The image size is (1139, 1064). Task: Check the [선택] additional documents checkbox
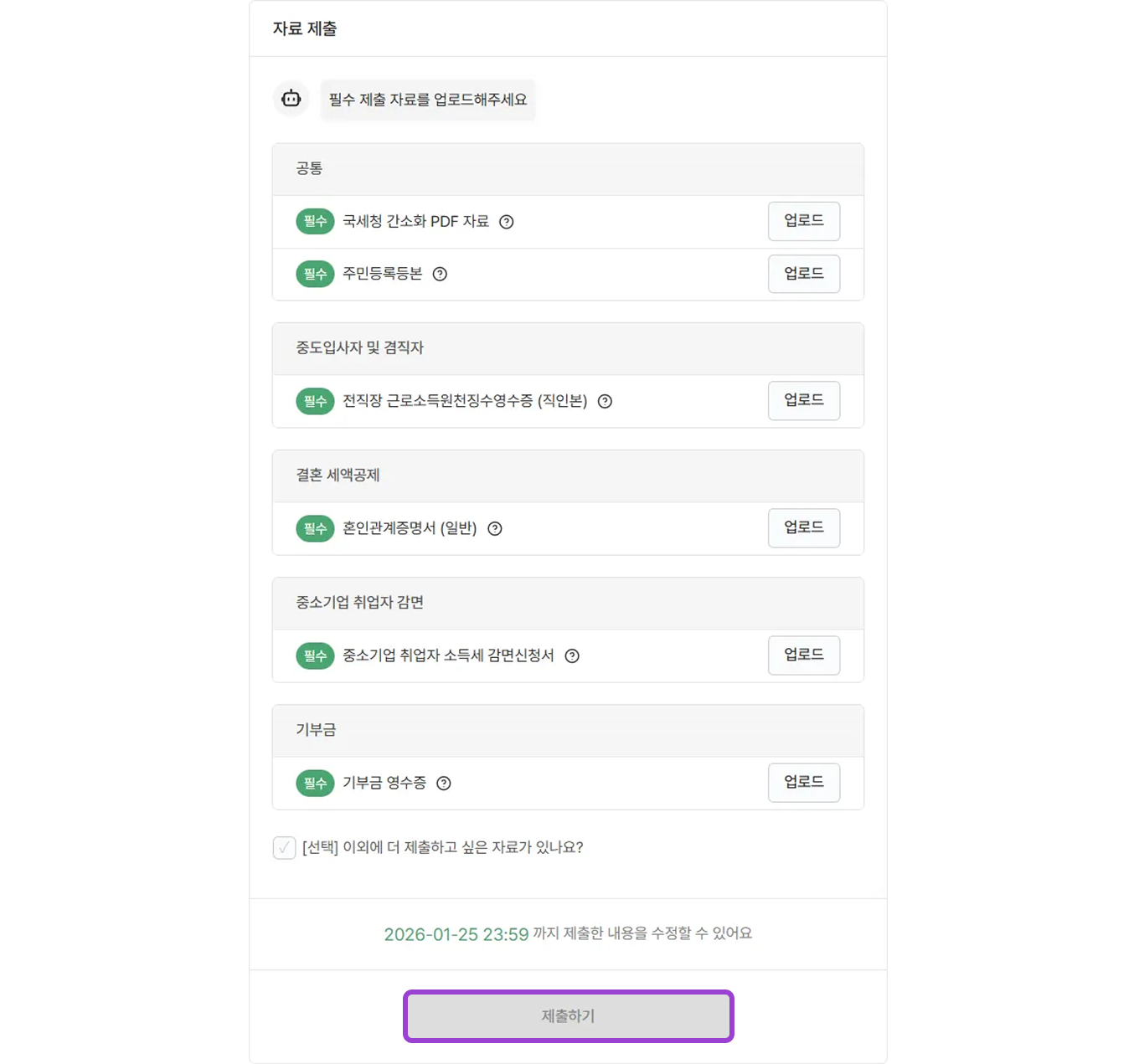click(284, 847)
